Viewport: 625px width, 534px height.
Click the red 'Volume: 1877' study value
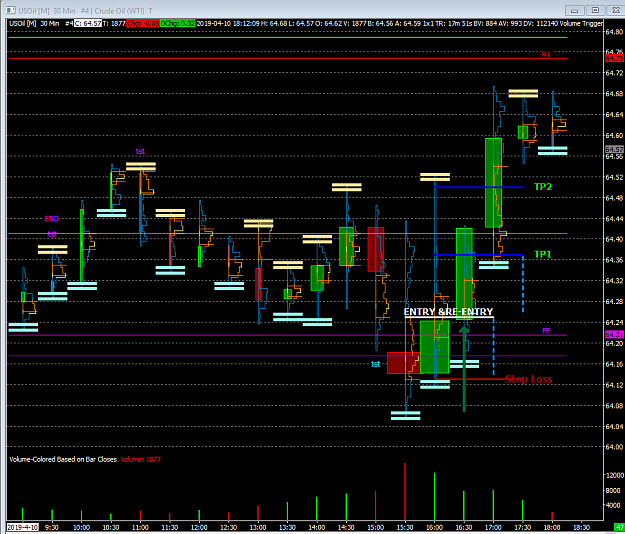click(140, 459)
